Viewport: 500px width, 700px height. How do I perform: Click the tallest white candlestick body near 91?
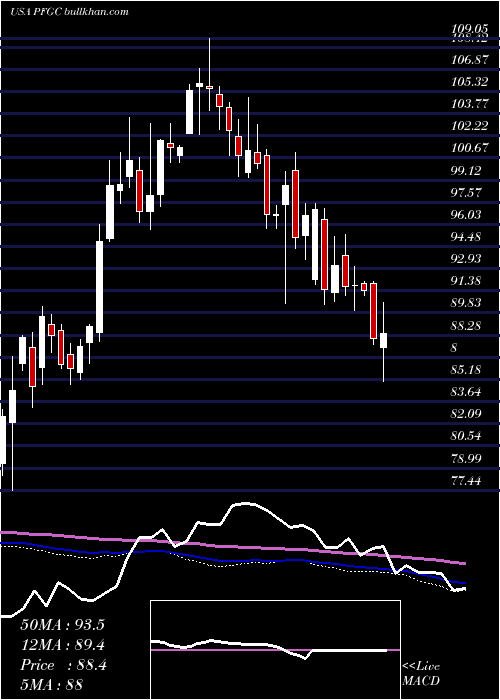click(100, 287)
